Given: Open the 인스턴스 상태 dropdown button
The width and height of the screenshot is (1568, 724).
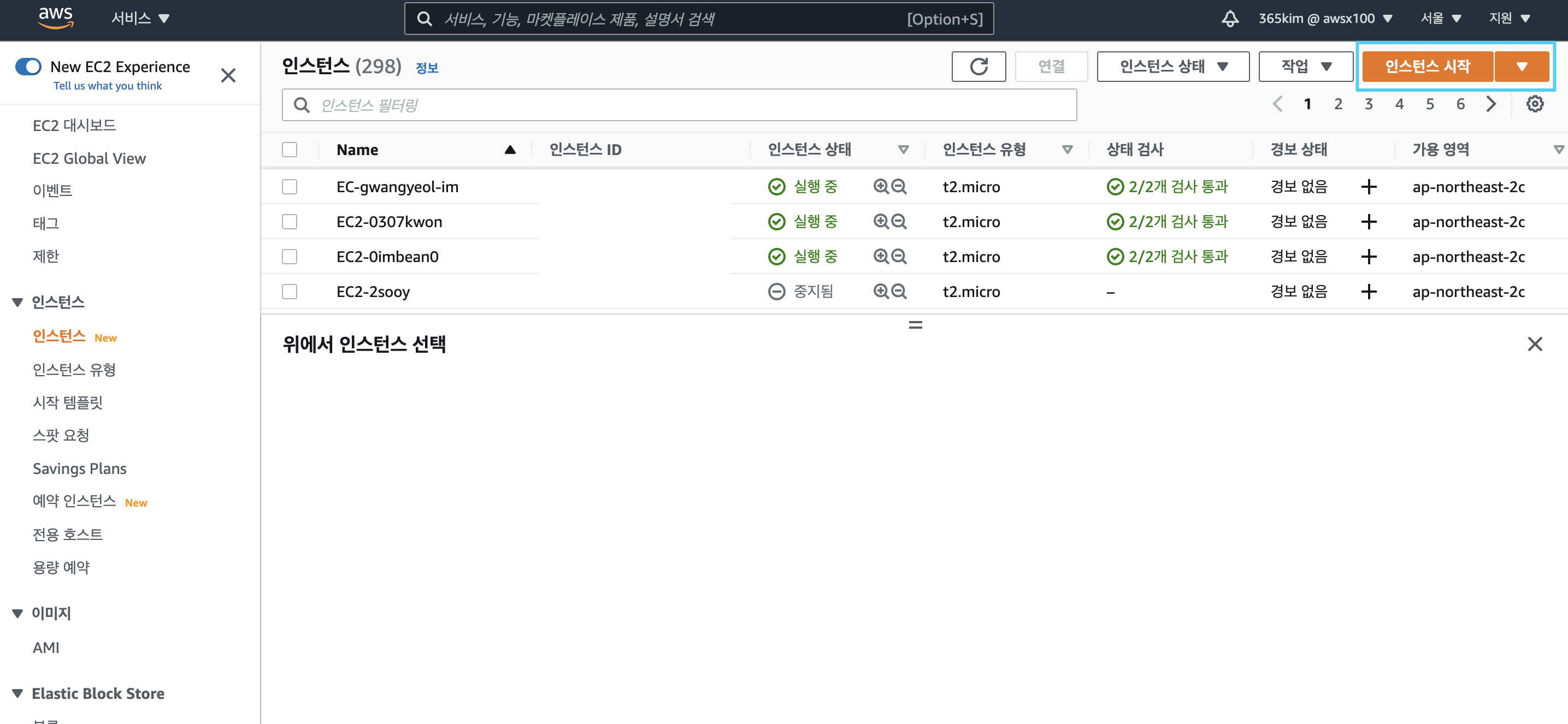Looking at the screenshot, I should [x=1172, y=66].
